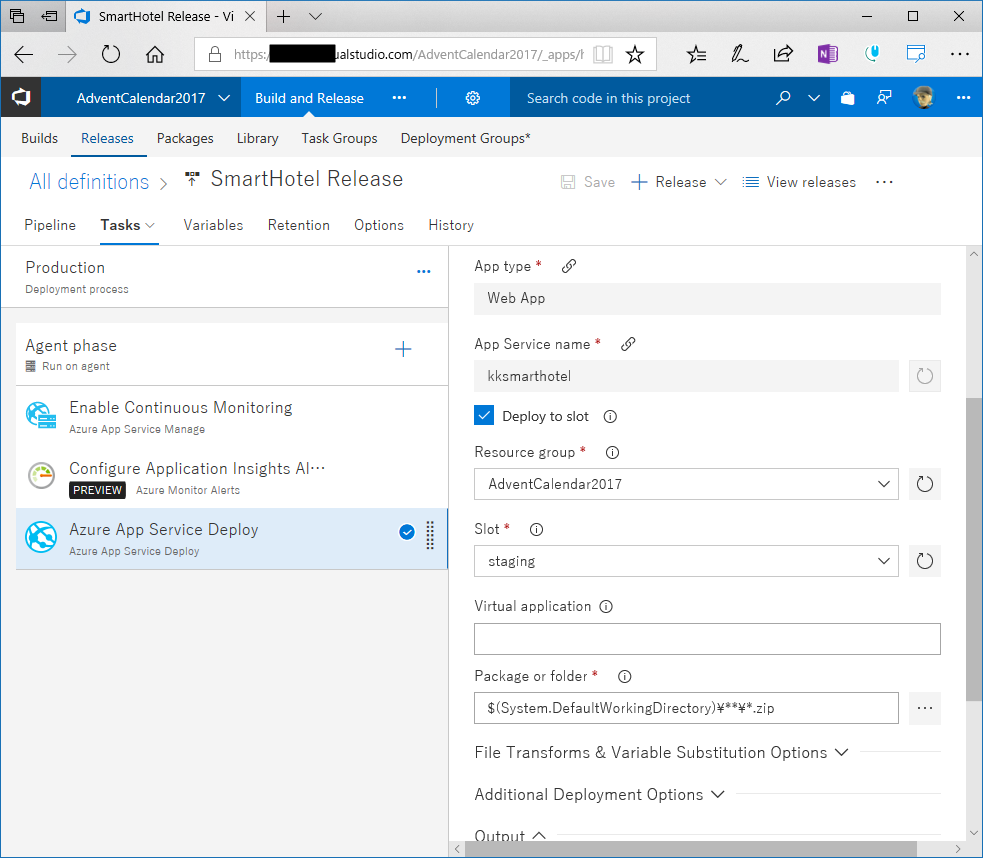Go to browser Home page
Screen dimensions: 983x858
155,55
